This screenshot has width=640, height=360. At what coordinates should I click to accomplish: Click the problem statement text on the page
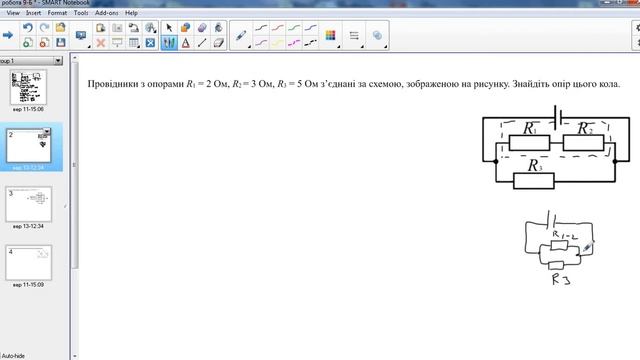tap(354, 84)
